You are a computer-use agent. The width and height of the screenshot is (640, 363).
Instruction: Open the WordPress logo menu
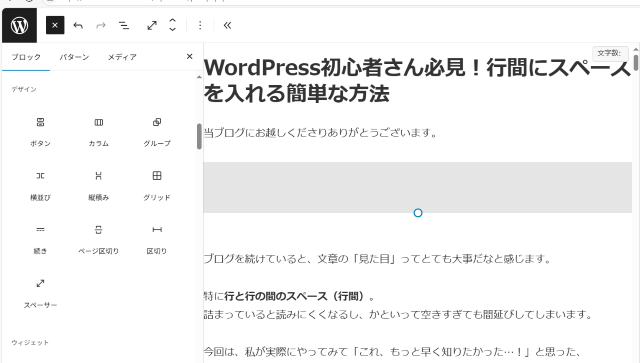point(19,25)
